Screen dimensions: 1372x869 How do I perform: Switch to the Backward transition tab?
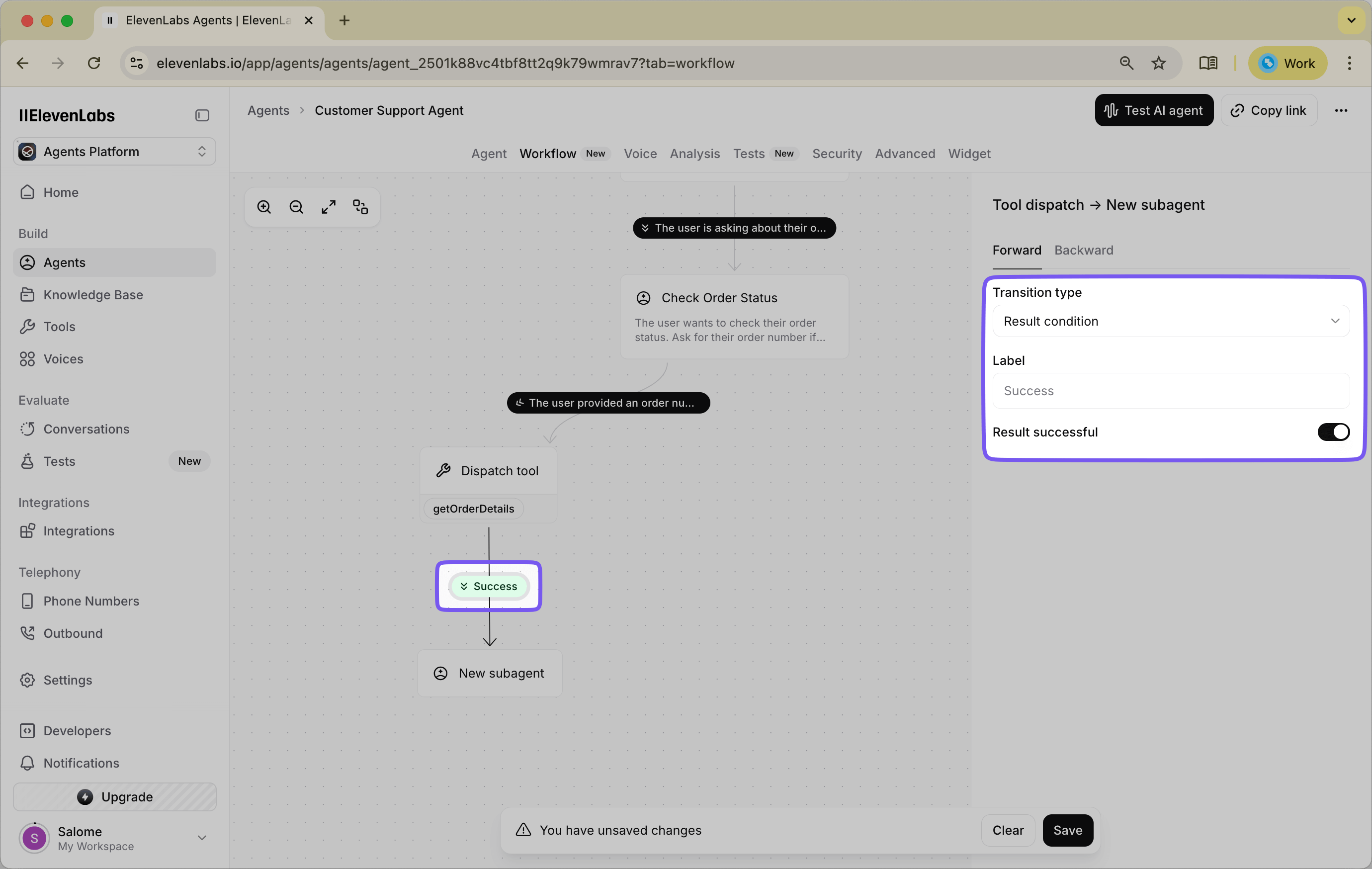pyautogui.click(x=1083, y=250)
